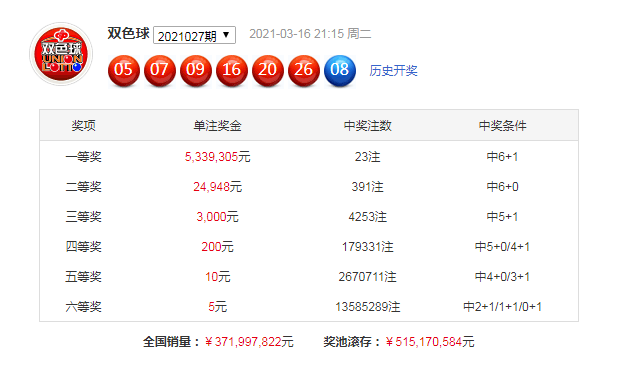Click red ball number 16
Image resolution: width=621 pixels, height=378 pixels.
click(x=232, y=70)
